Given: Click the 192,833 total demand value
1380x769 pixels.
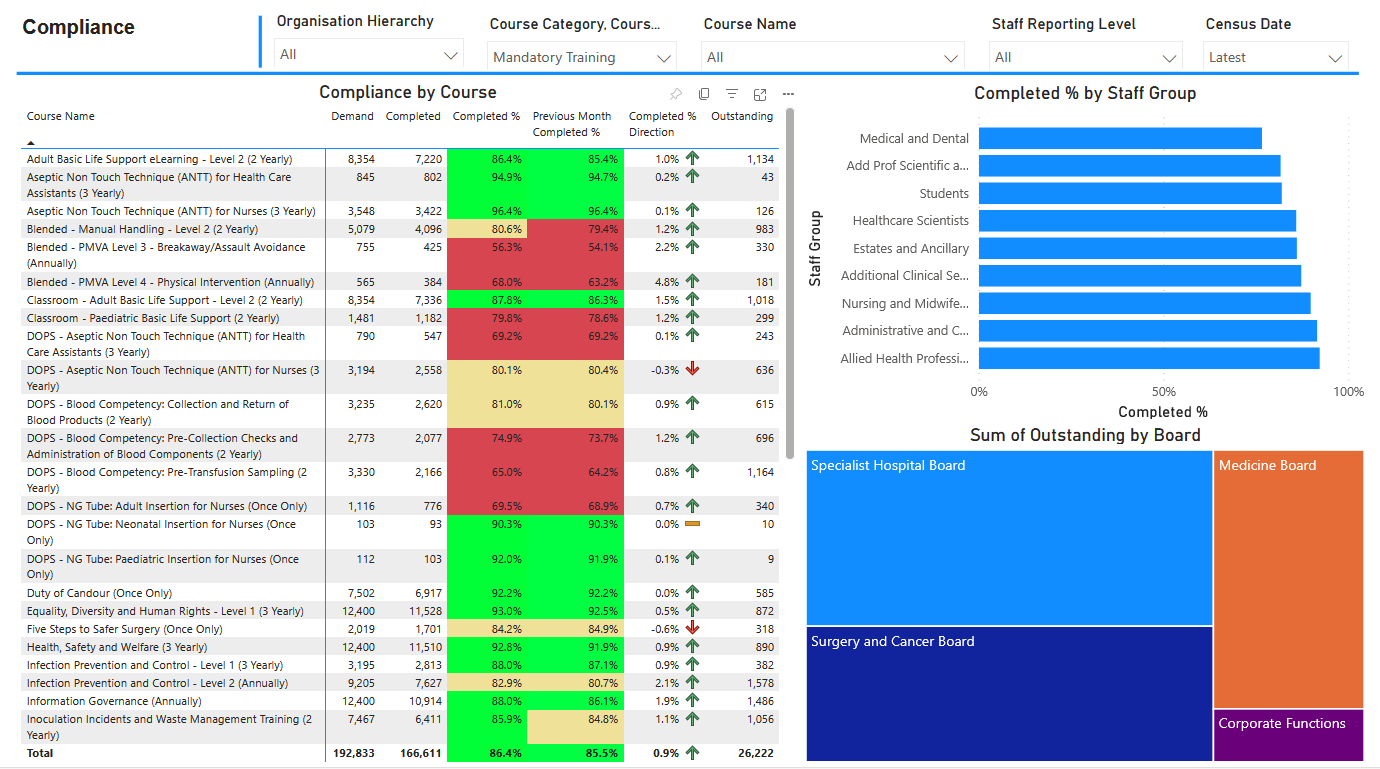Looking at the screenshot, I should [x=352, y=753].
